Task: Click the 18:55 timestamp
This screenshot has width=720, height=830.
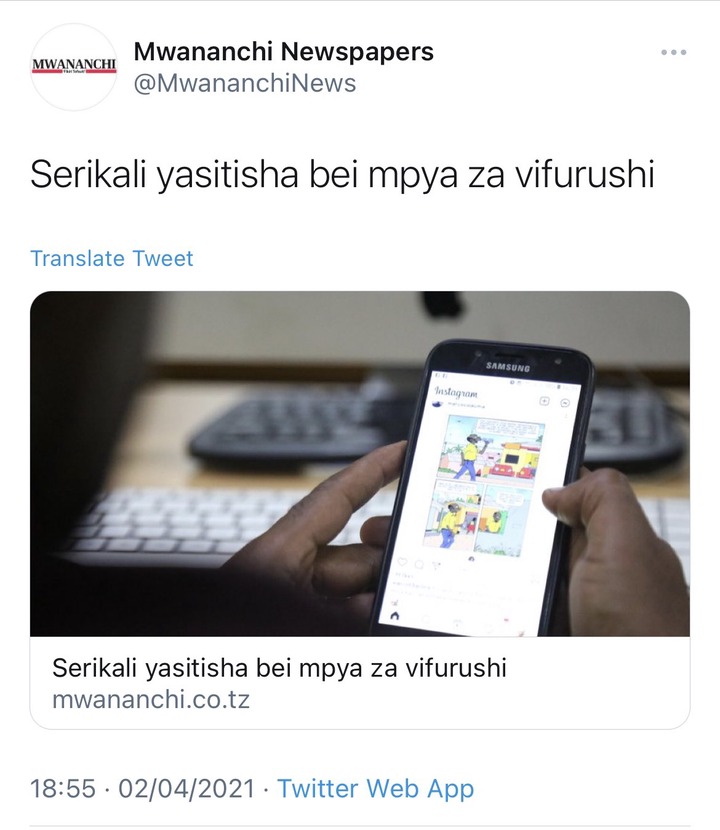Action: [63, 788]
